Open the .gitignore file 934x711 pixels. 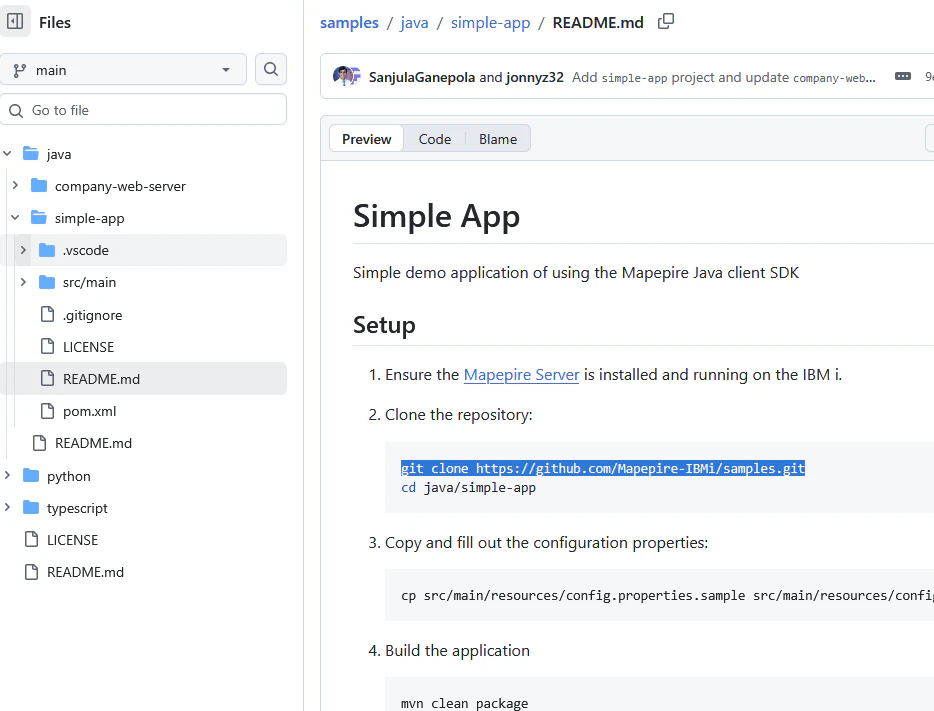click(x=92, y=314)
